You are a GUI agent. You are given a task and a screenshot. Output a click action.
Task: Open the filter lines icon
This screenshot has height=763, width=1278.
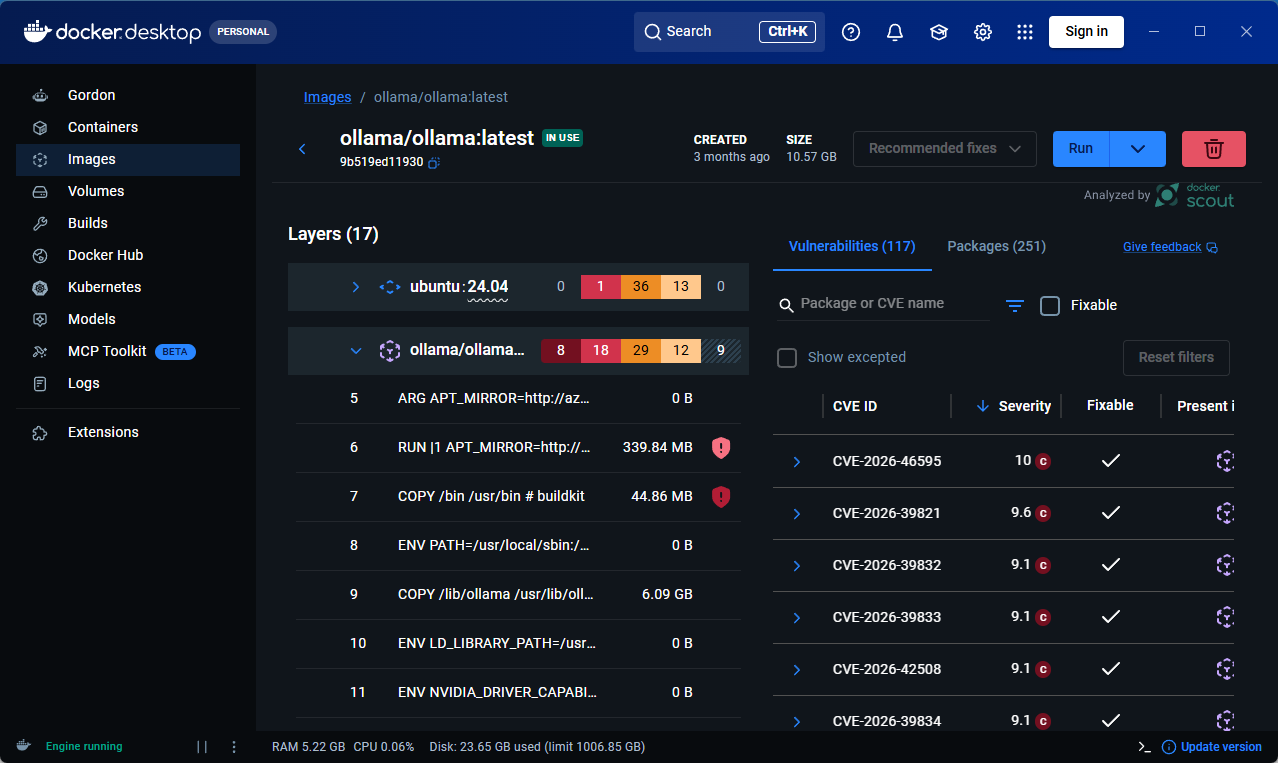1015,306
